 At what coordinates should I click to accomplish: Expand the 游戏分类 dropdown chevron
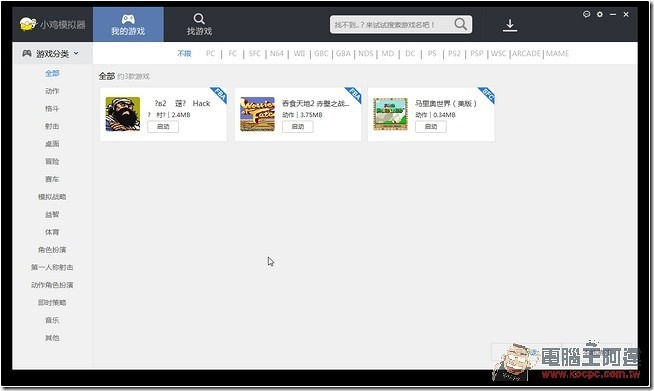(76, 53)
